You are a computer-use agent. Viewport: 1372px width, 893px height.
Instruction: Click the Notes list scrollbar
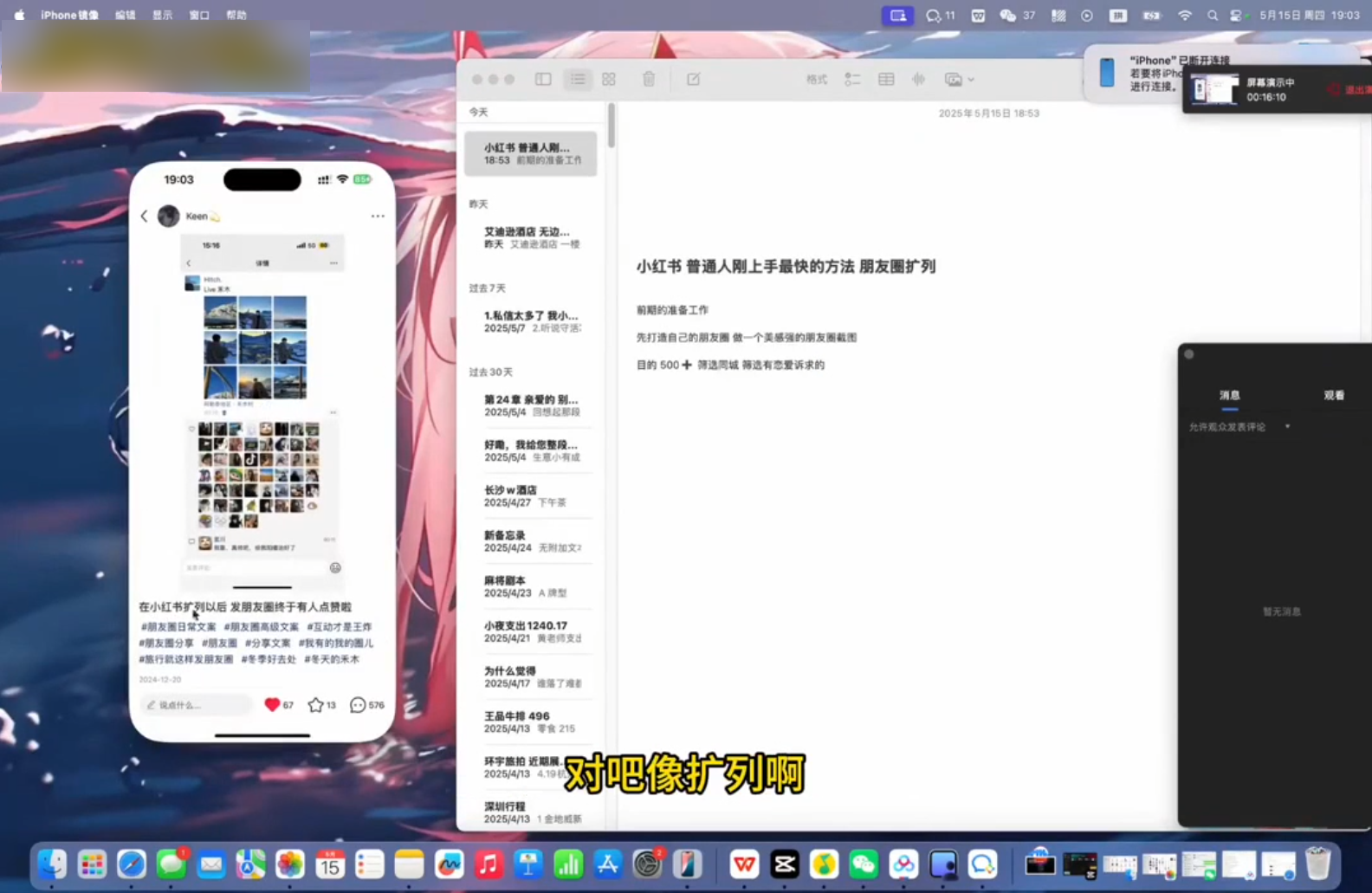[x=612, y=126]
